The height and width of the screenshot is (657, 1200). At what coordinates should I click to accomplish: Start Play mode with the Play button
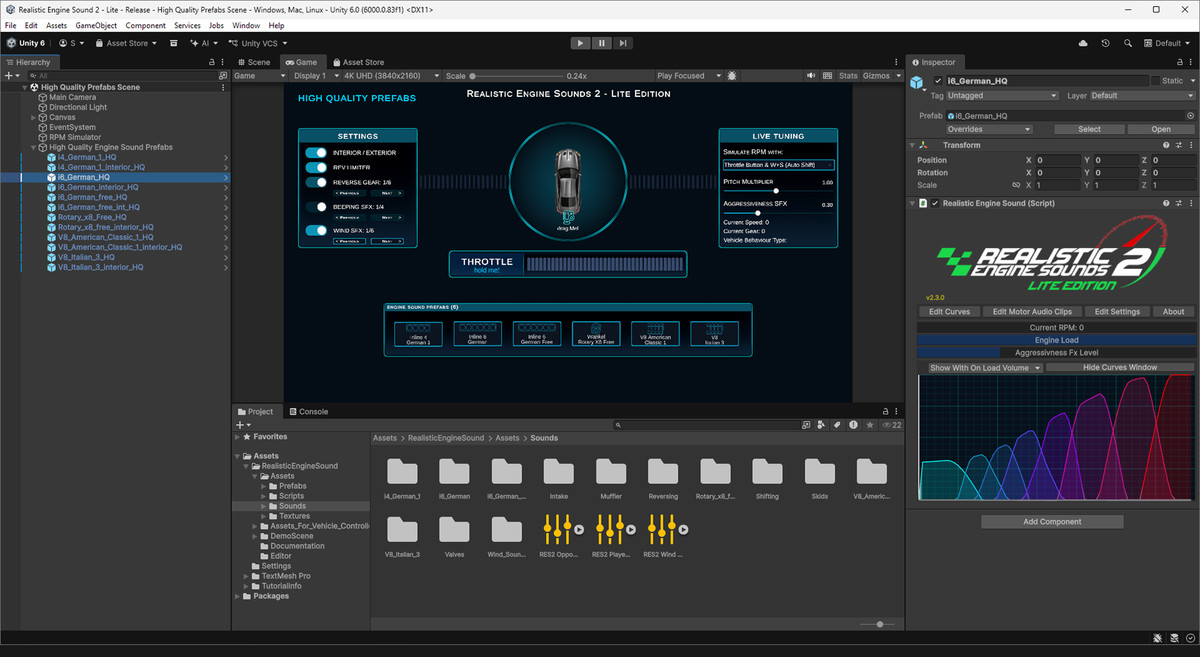(580, 43)
